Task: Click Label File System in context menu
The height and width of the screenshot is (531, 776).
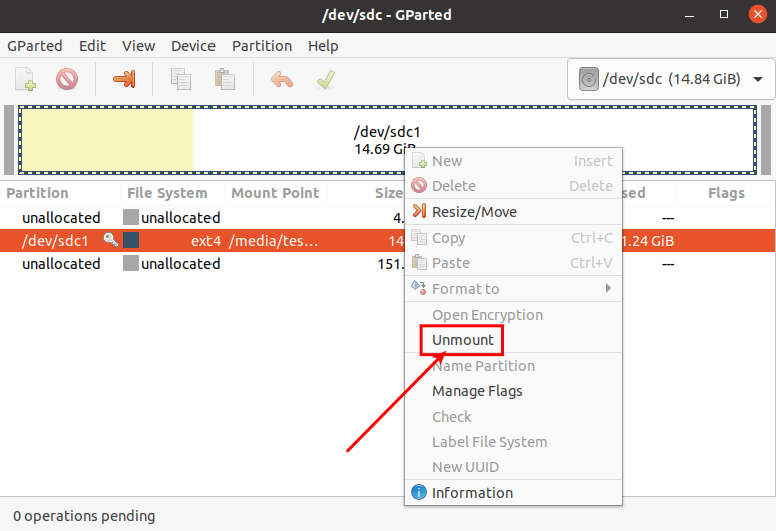Action: click(x=513, y=442)
